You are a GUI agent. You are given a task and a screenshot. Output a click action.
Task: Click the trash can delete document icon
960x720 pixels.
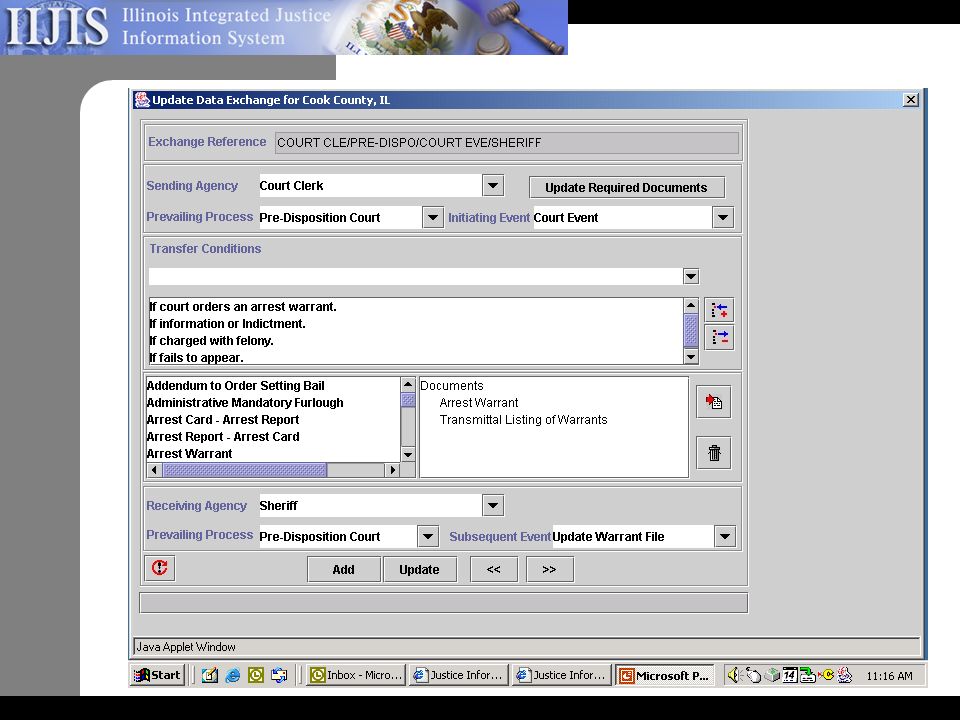[x=713, y=453]
